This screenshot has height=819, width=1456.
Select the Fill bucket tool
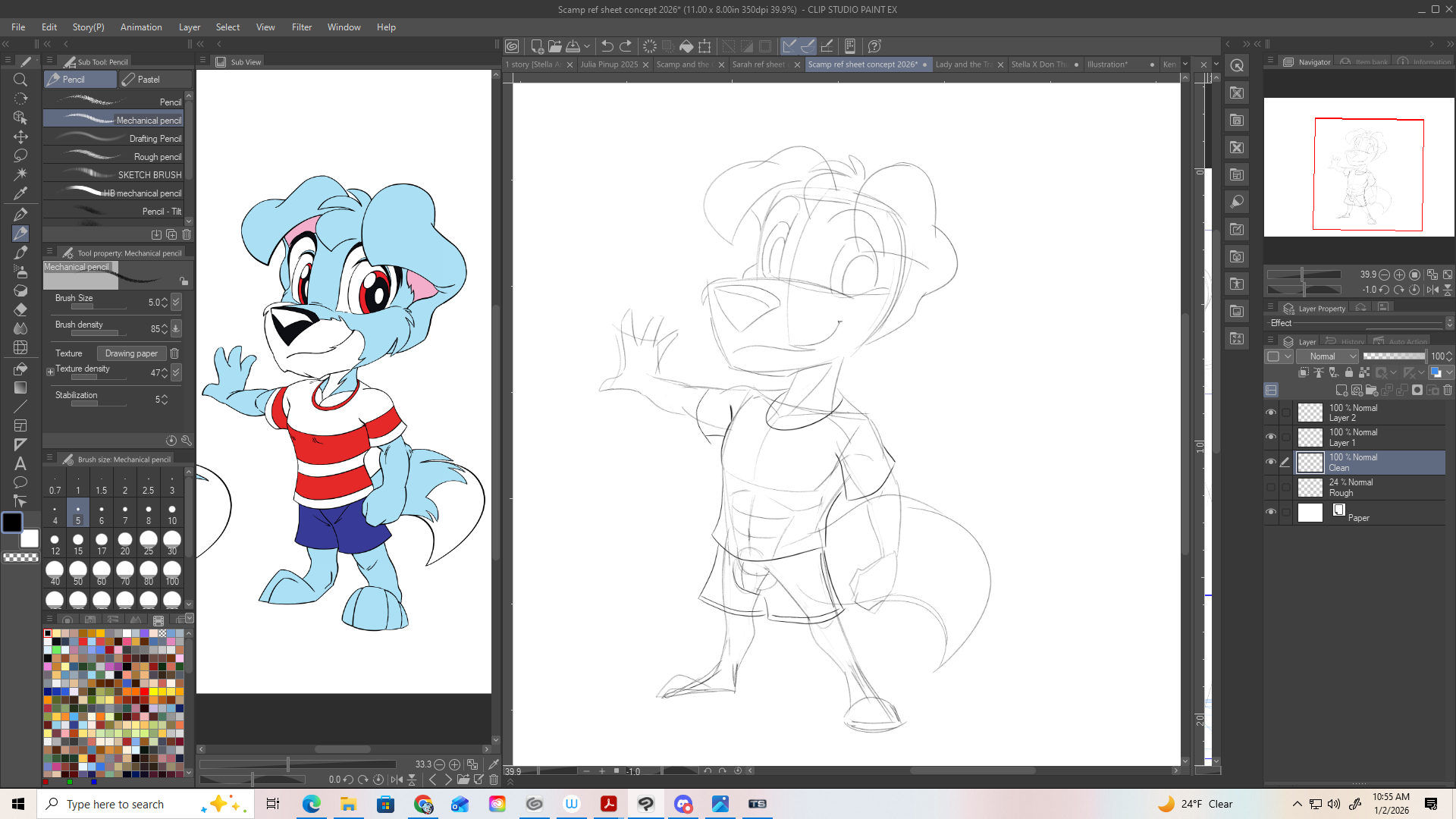tap(20, 369)
